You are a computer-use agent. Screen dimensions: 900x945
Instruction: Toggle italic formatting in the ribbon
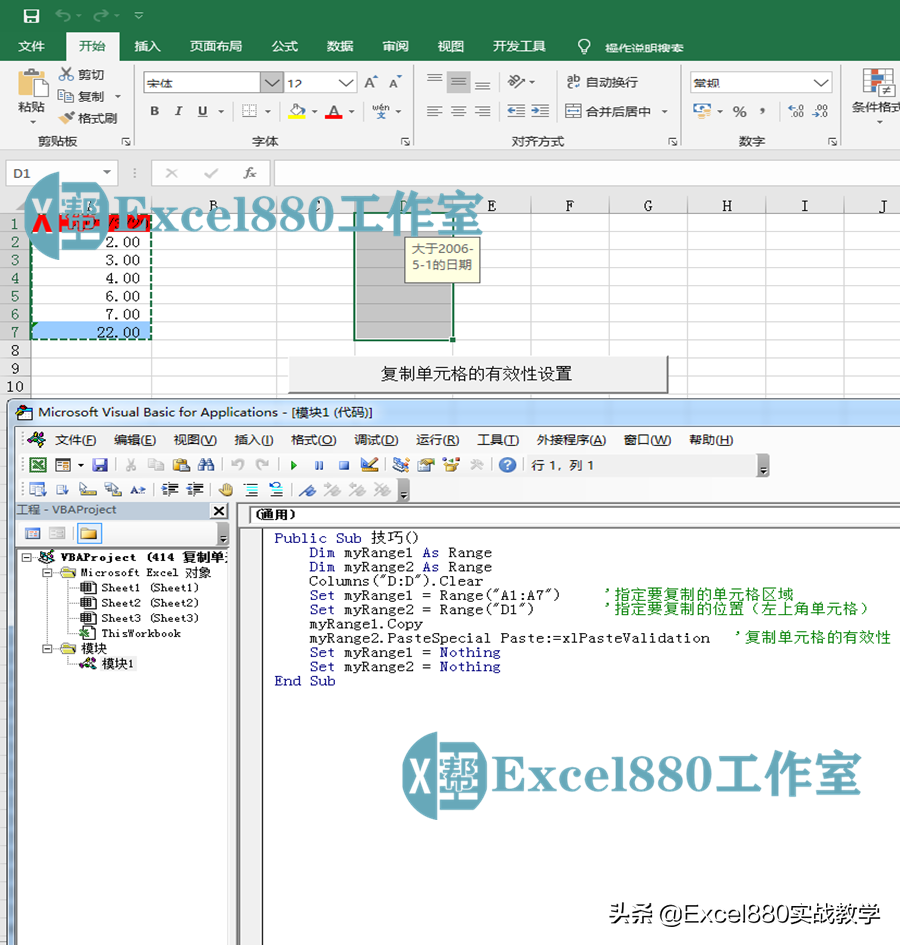click(x=178, y=111)
